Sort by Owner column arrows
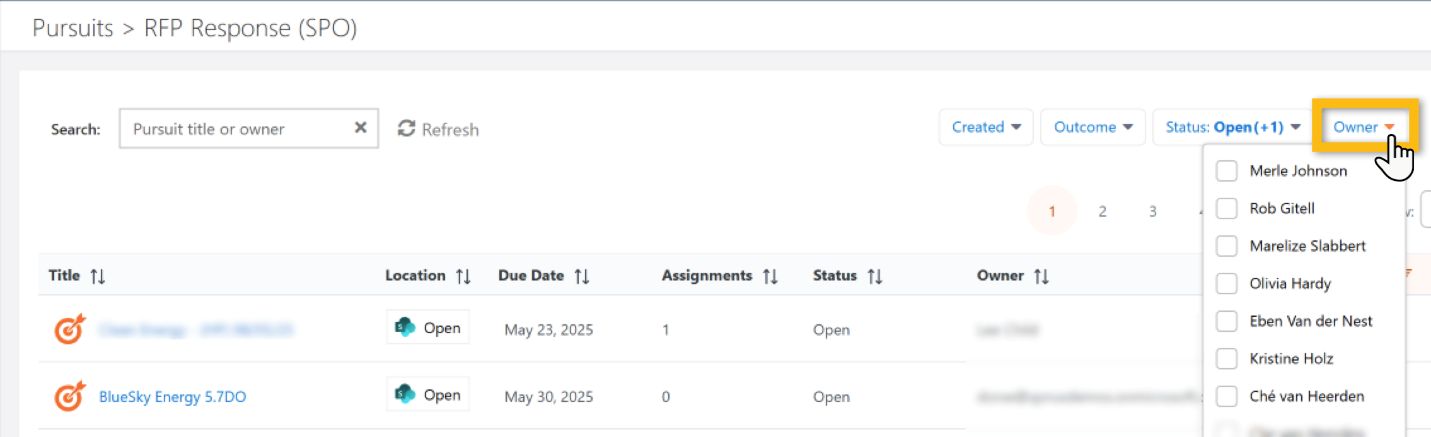Image resolution: width=1431 pixels, height=437 pixels. 1042,276
